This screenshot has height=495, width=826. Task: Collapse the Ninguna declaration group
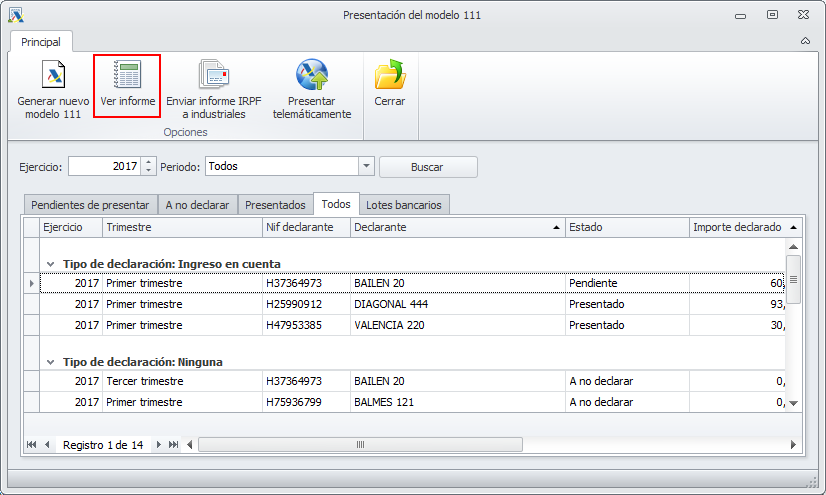(50, 362)
